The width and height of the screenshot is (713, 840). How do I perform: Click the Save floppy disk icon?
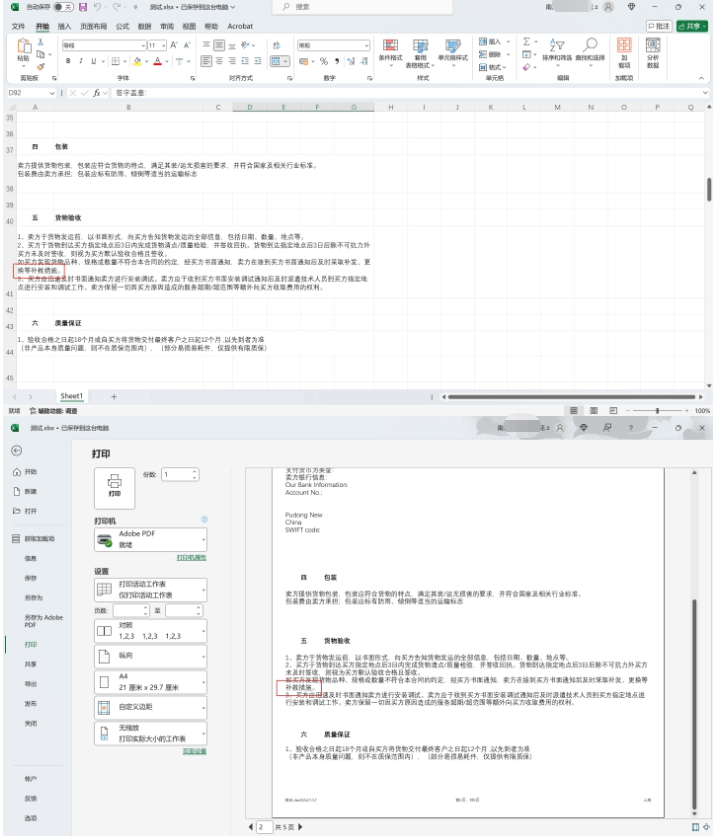[83, 7]
